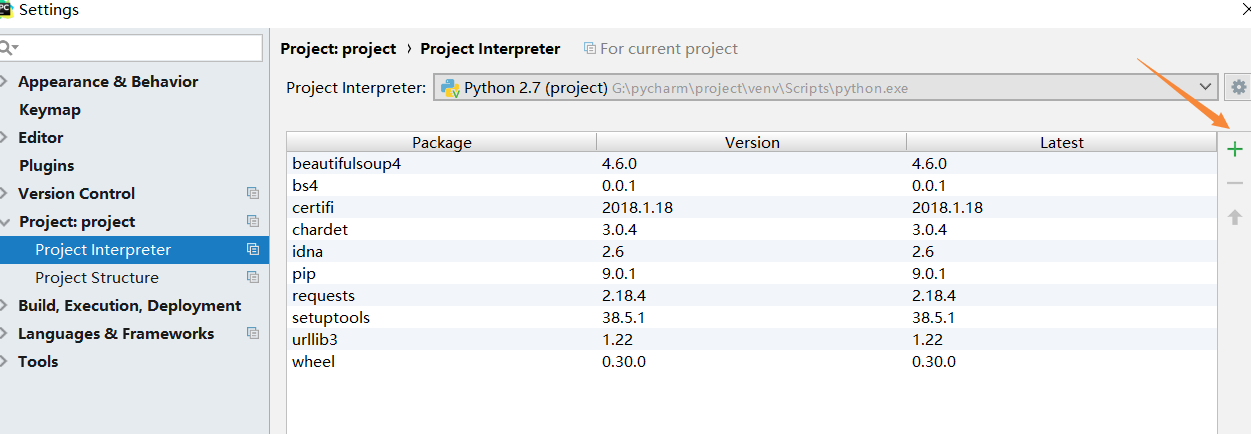Screen dimensions: 1251x434
Task: Select the idna package row
Action: coord(752,251)
